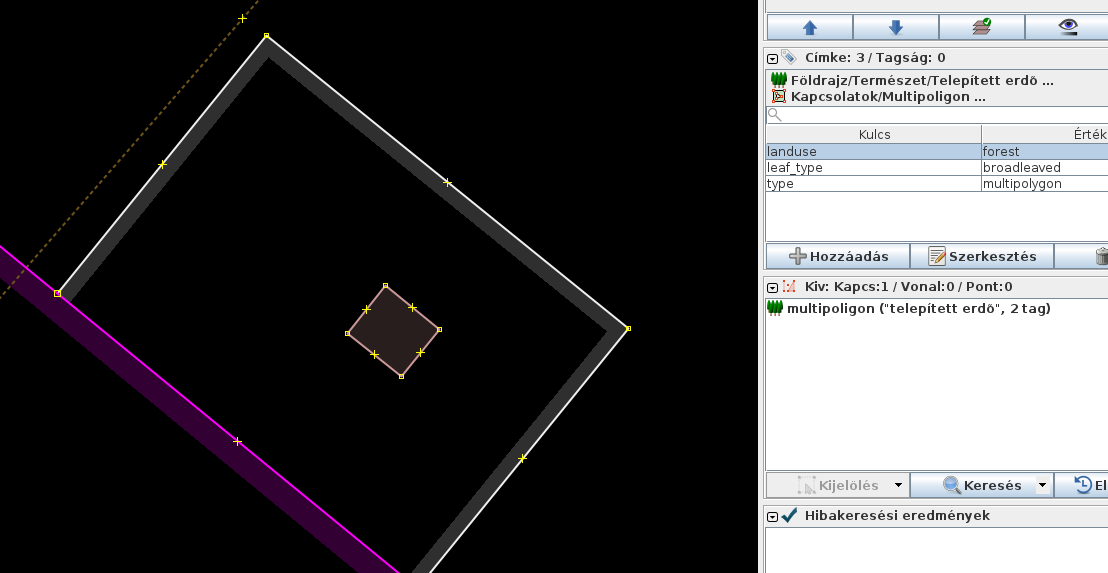Click the validation checkmark header icon
The width and height of the screenshot is (1108, 573).
[x=789, y=516]
